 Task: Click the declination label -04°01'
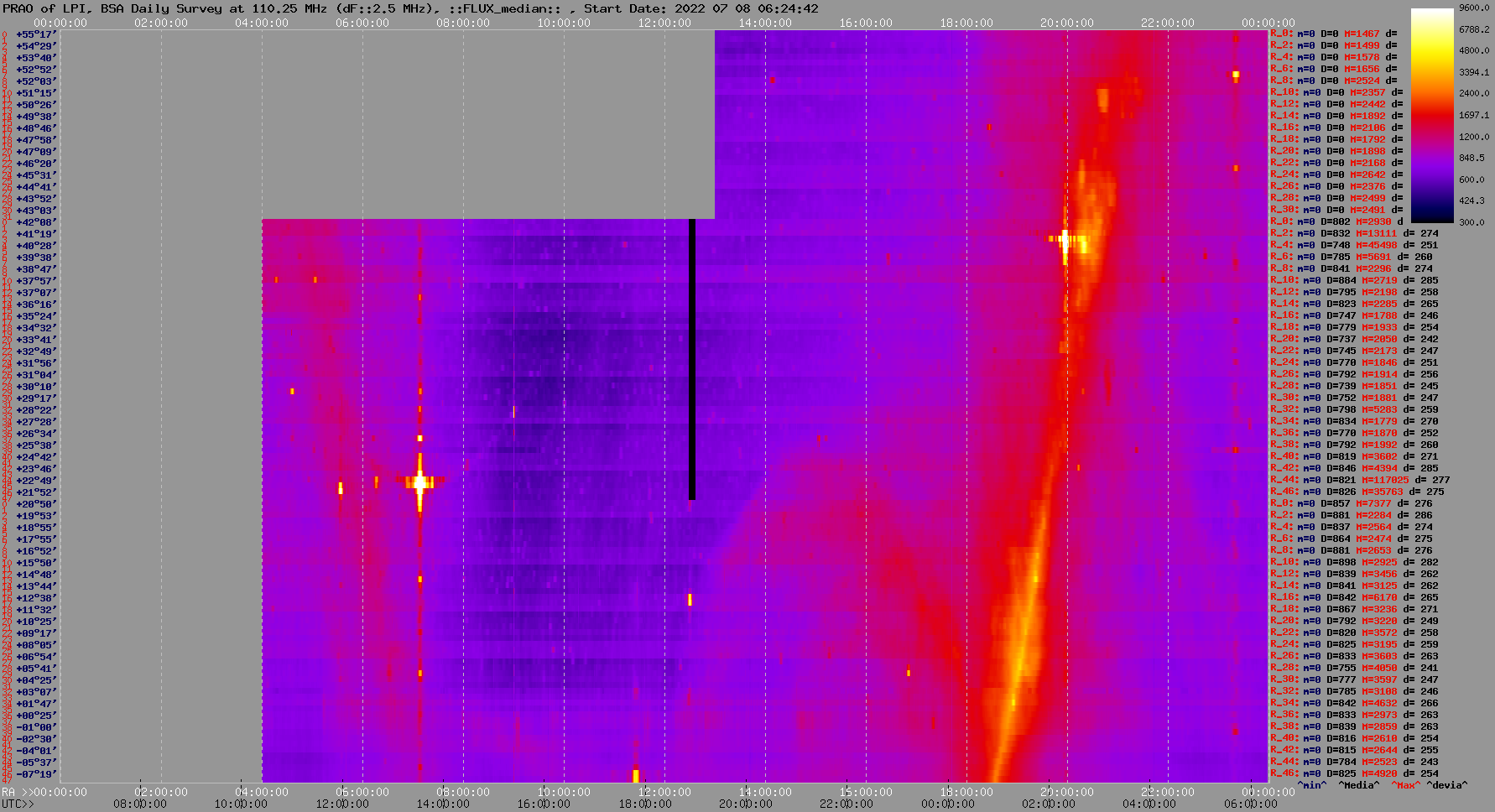point(36,751)
